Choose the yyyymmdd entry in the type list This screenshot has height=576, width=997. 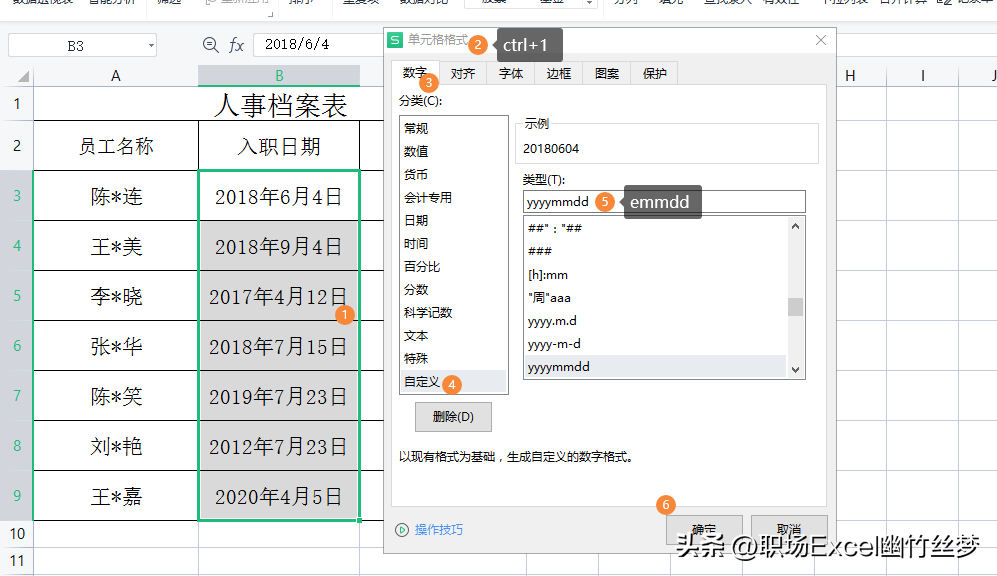point(655,367)
